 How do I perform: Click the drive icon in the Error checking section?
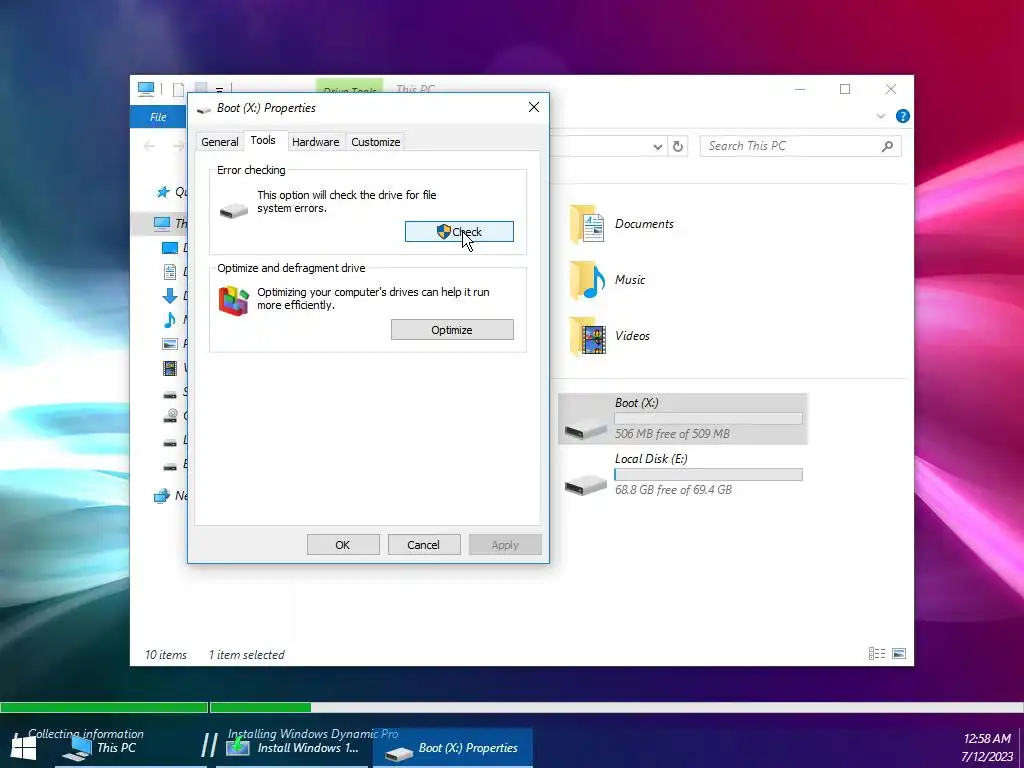[233, 210]
